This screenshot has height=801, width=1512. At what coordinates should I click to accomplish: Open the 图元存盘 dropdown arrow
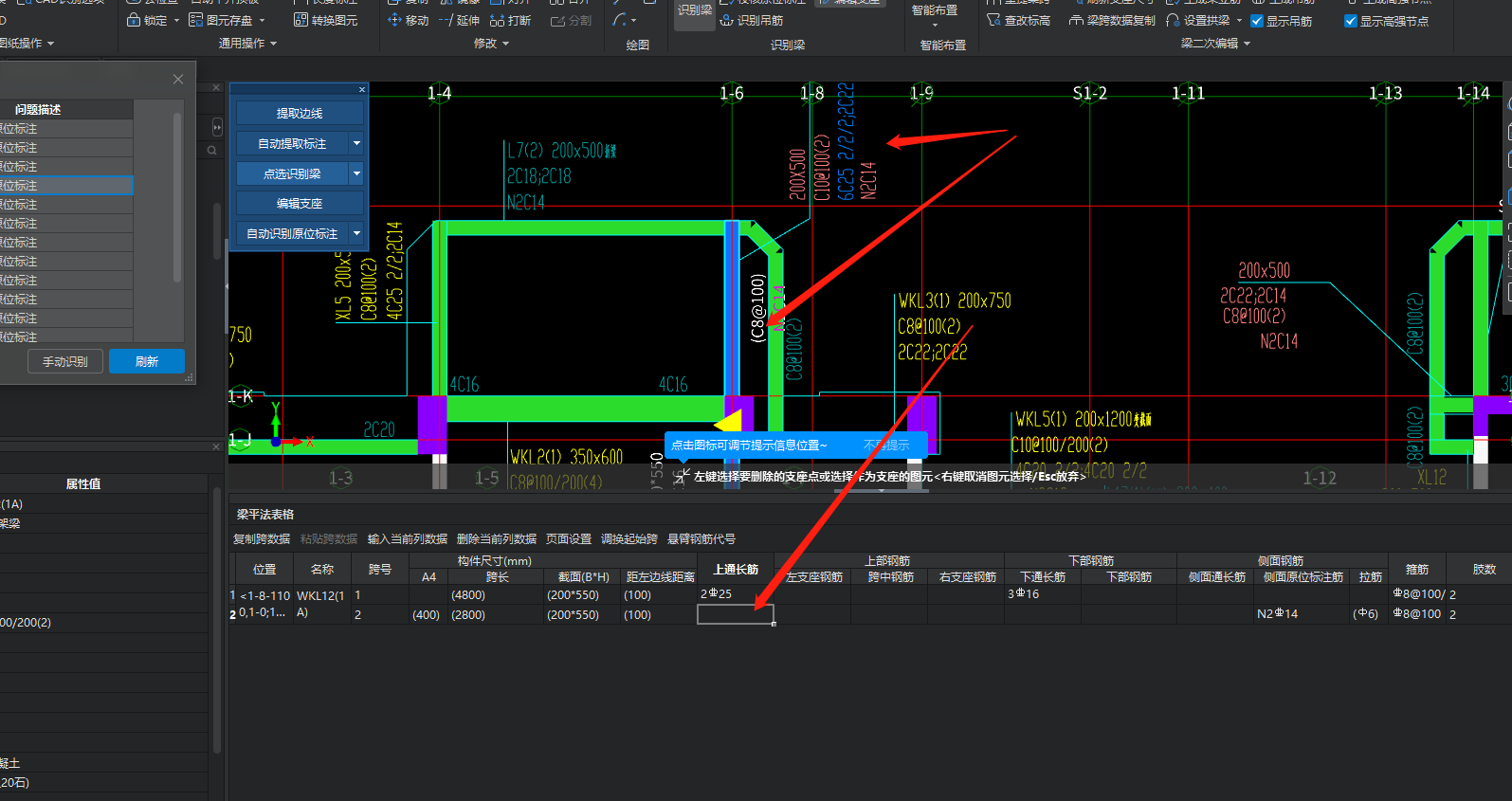pyautogui.click(x=263, y=20)
